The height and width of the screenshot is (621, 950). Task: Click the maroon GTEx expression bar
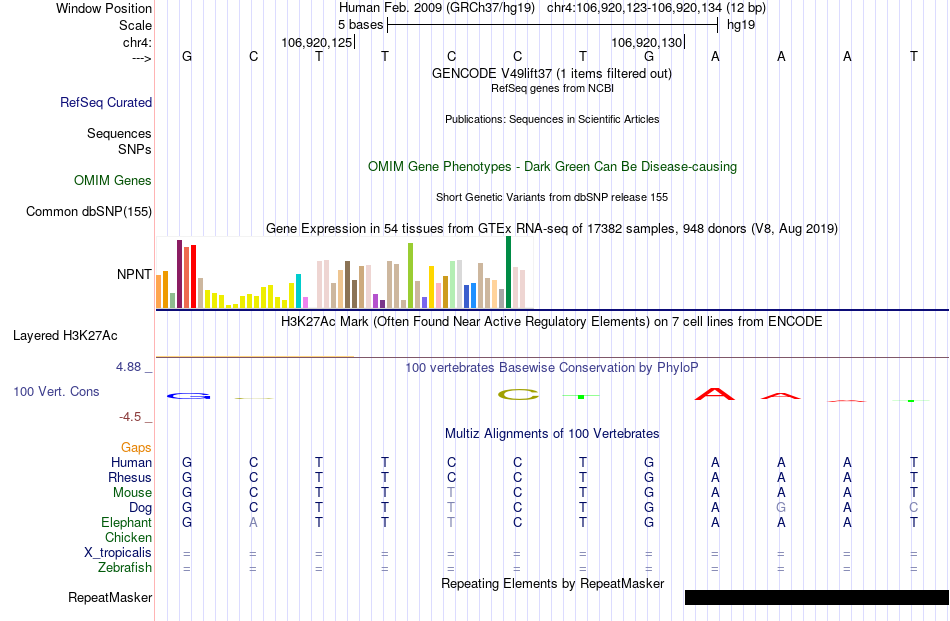(179, 274)
